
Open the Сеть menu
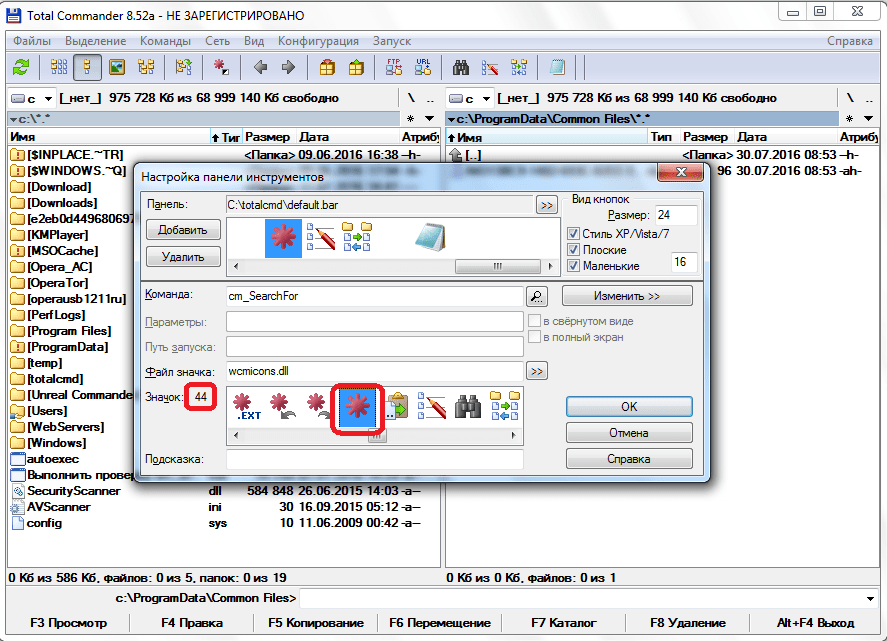pyautogui.click(x=217, y=41)
